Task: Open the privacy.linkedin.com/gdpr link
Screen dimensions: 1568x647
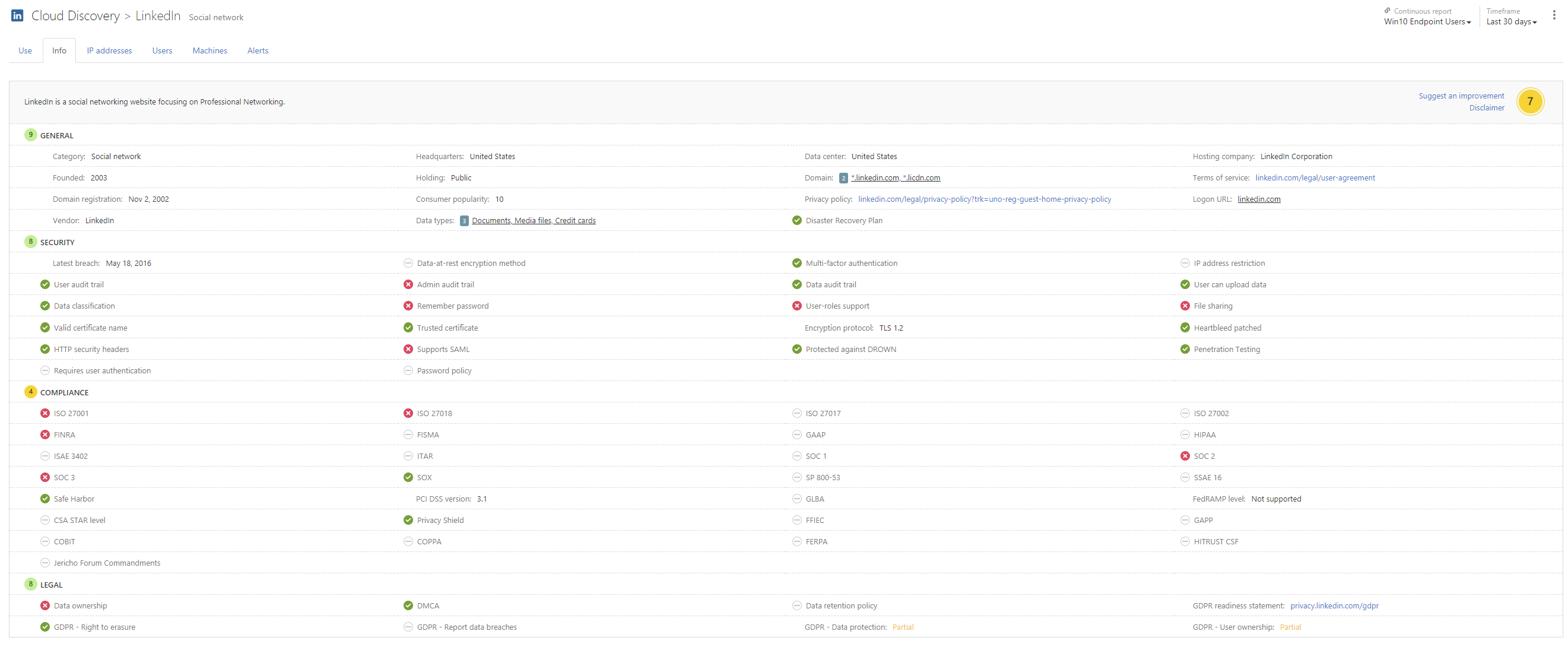Action: coord(1334,605)
